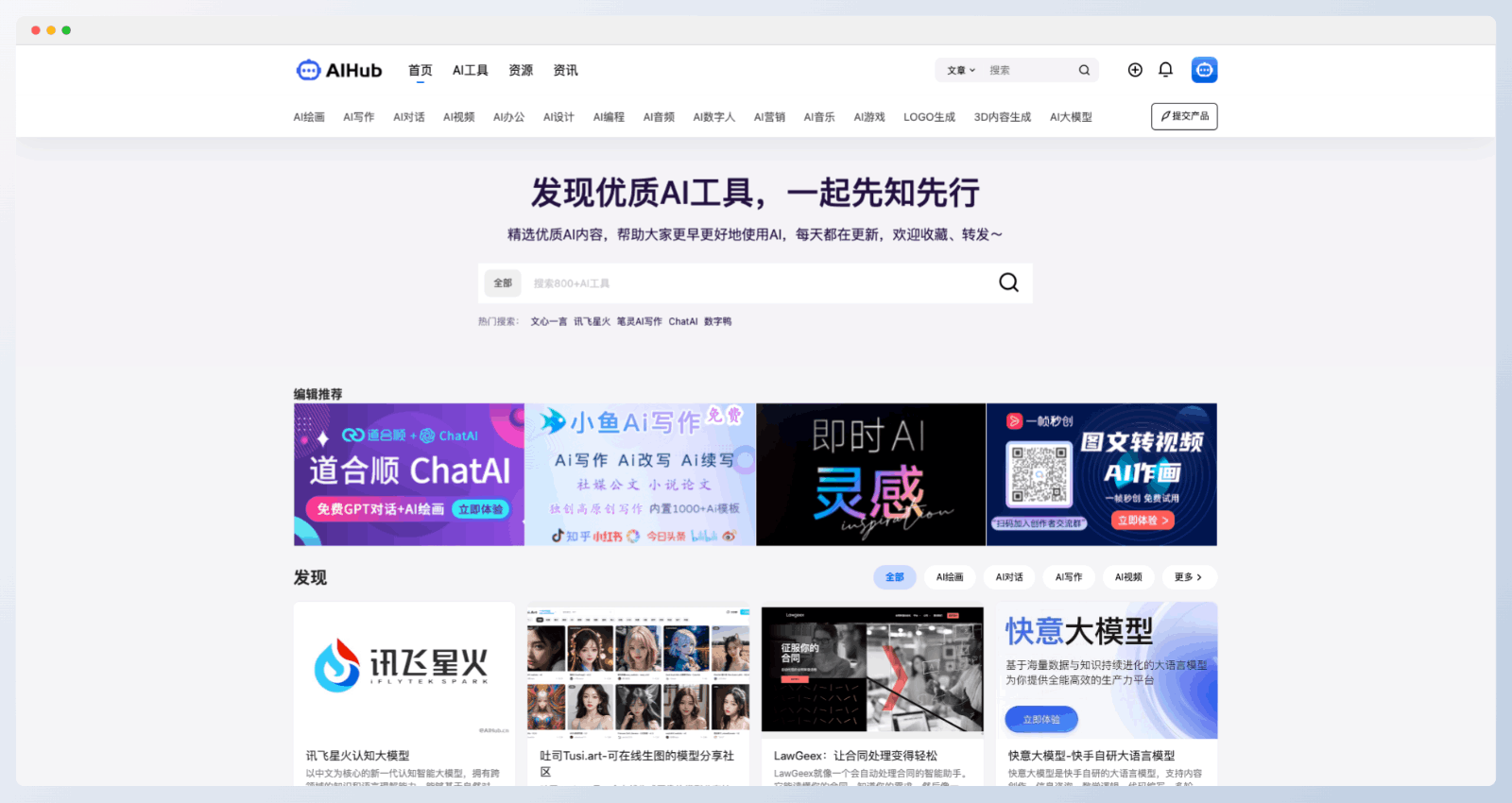Open the 即时AI 灵感 banner
The image size is (1512, 803).
870,474
